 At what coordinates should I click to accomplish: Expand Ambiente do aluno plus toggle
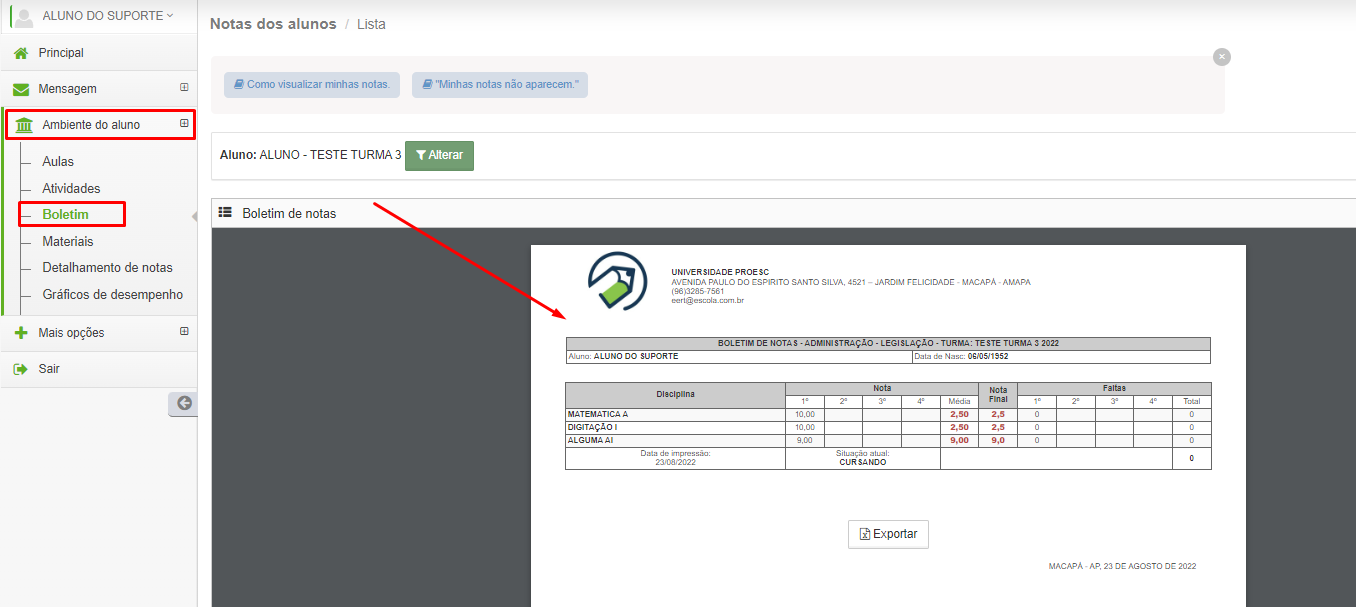184,123
